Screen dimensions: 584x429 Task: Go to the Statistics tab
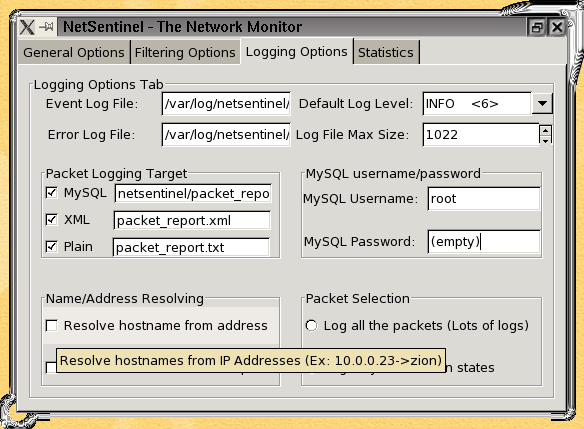point(386,53)
